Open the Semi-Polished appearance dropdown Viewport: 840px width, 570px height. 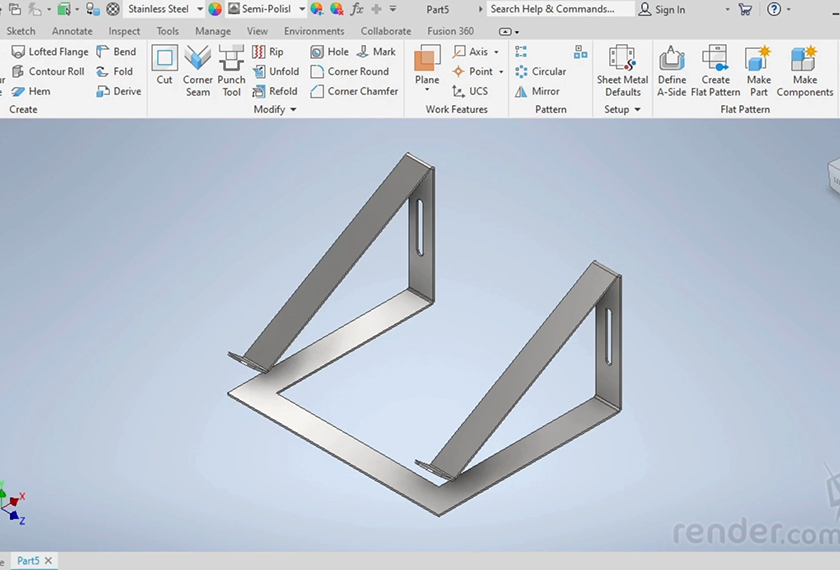pos(302,9)
